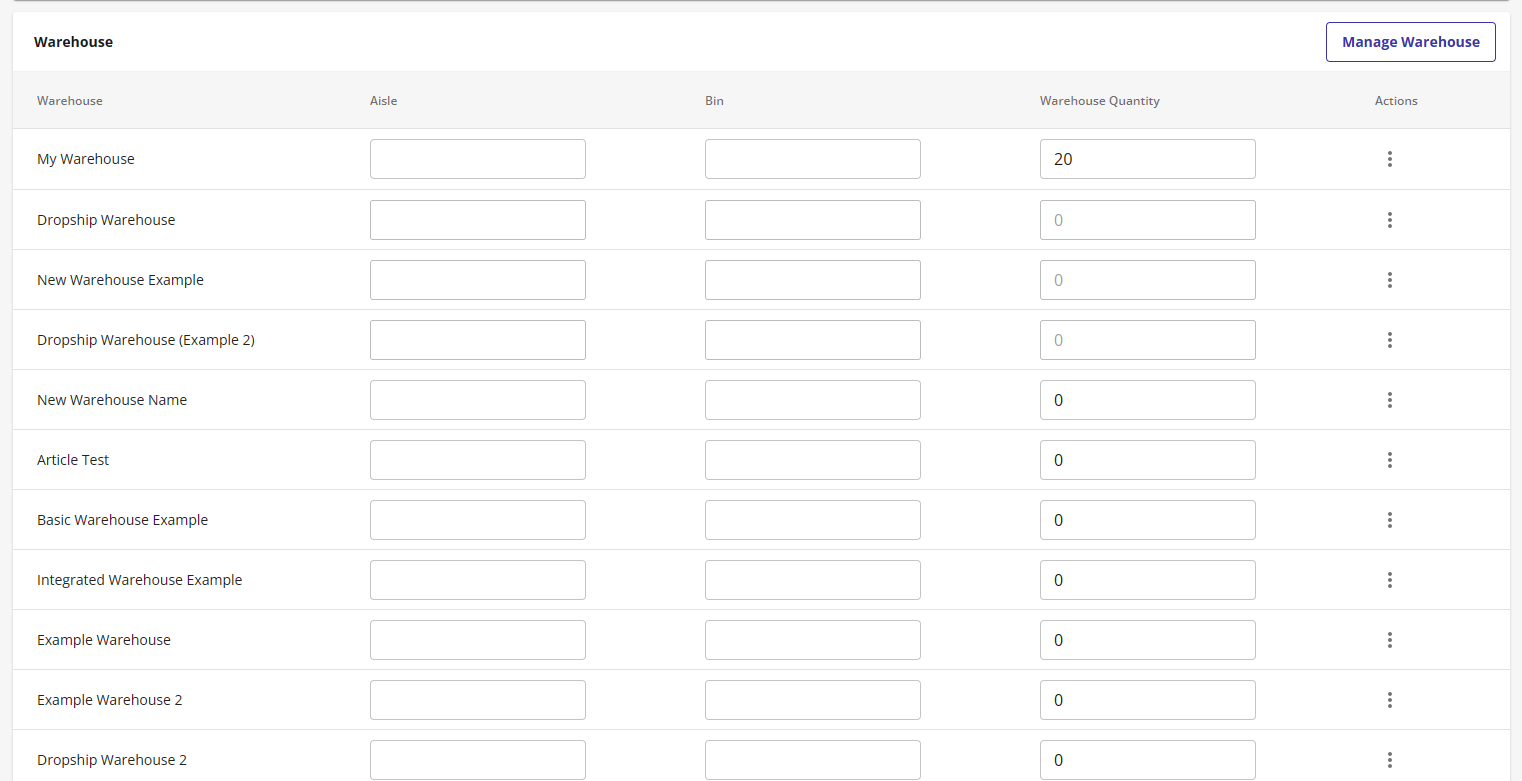The width and height of the screenshot is (1522, 781).
Task: Click the Warehouse column header
Action: tap(69, 100)
